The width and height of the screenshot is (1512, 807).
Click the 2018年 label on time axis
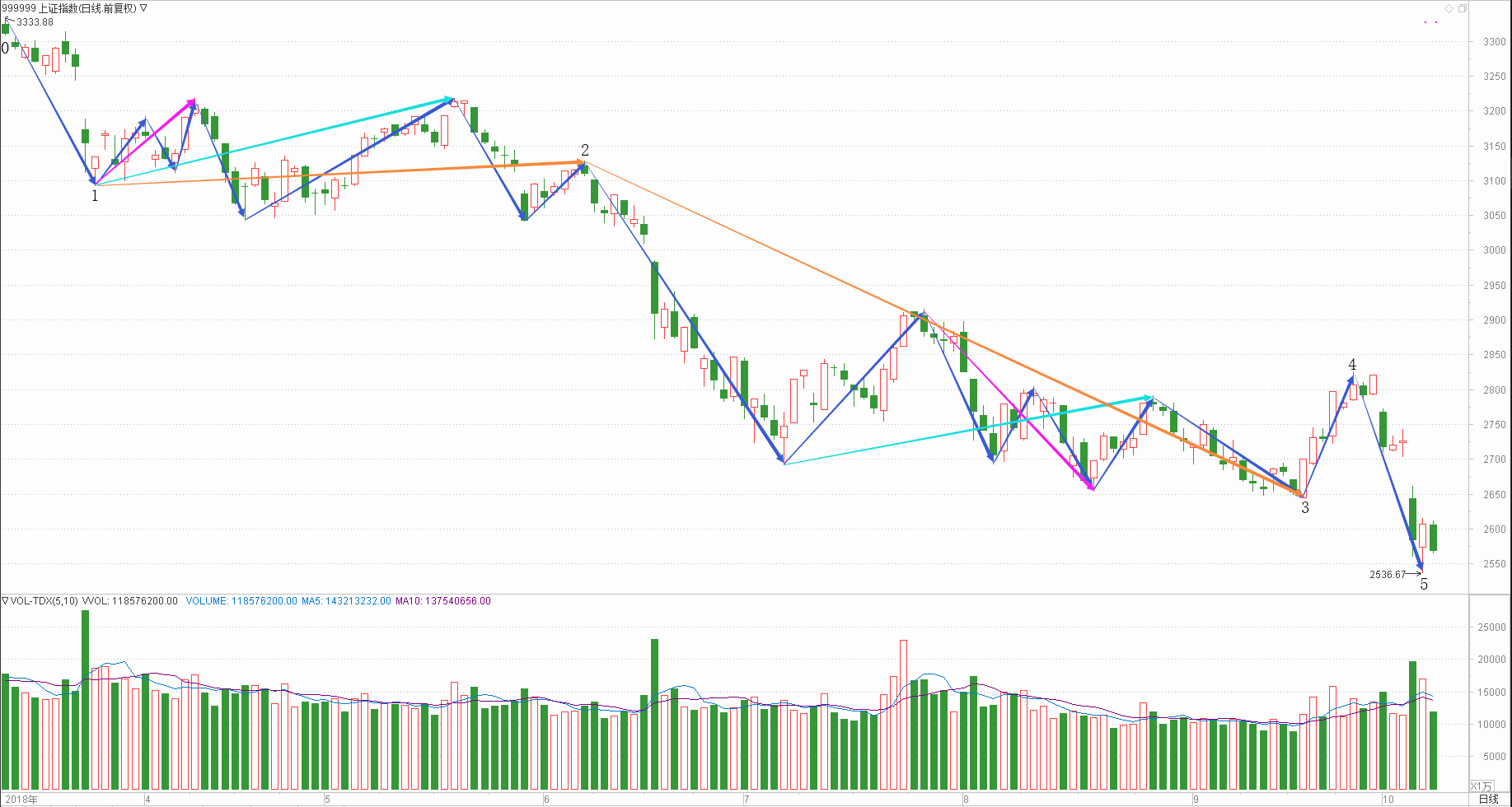pos(21,800)
